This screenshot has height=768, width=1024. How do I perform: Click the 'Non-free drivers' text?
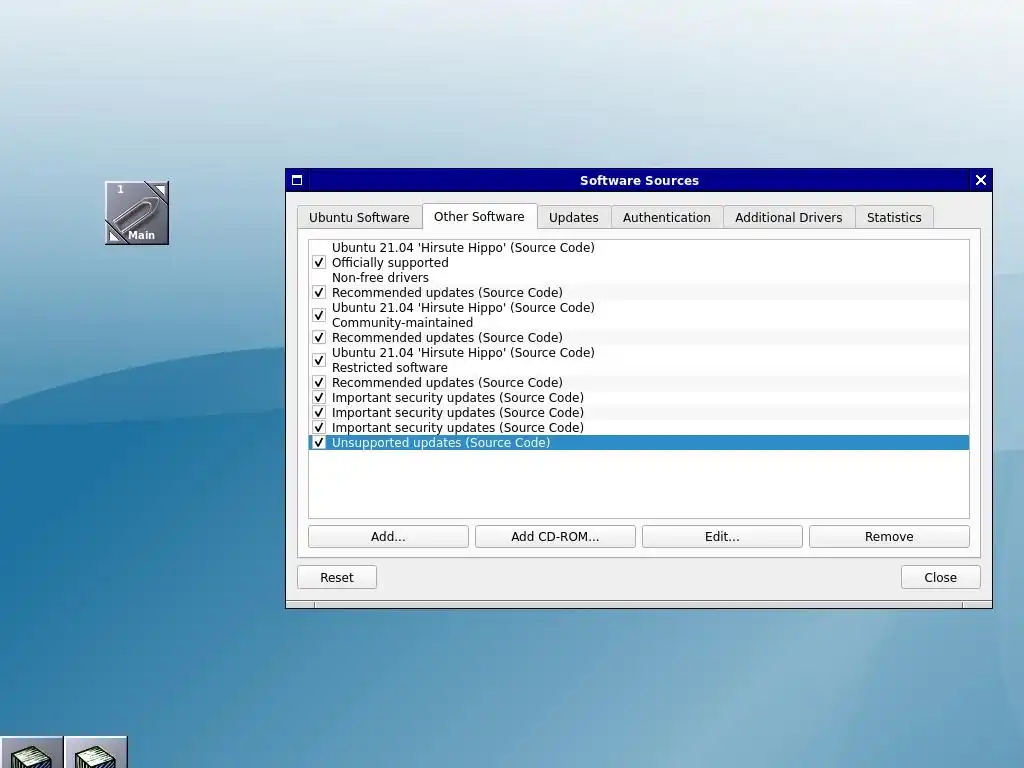[380, 278]
